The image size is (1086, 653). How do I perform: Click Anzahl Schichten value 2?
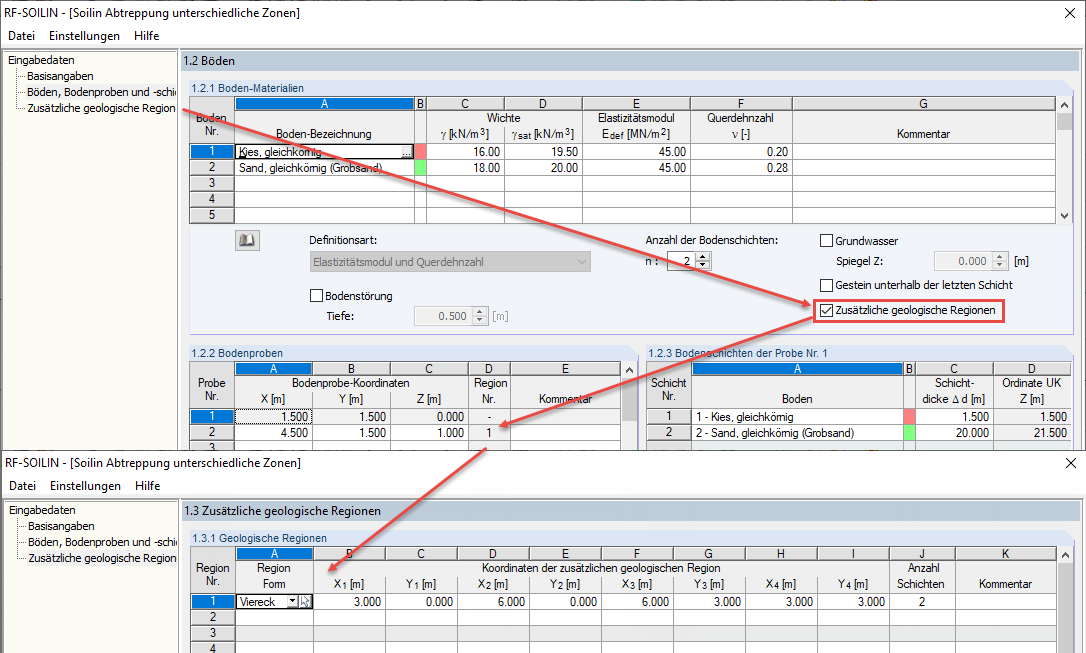click(x=922, y=602)
